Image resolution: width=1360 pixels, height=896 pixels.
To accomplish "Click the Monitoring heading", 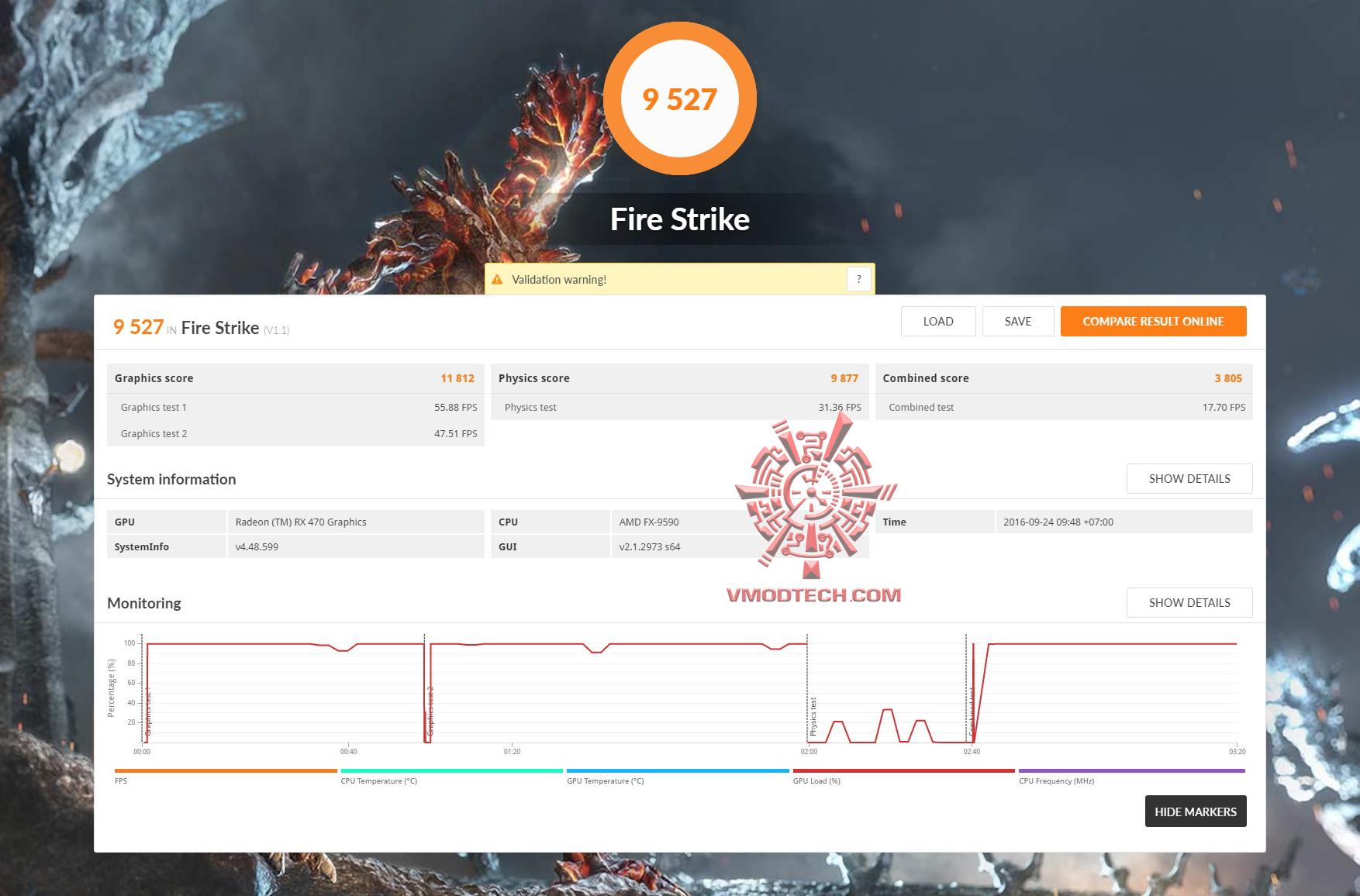I will [x=144, y=603].
